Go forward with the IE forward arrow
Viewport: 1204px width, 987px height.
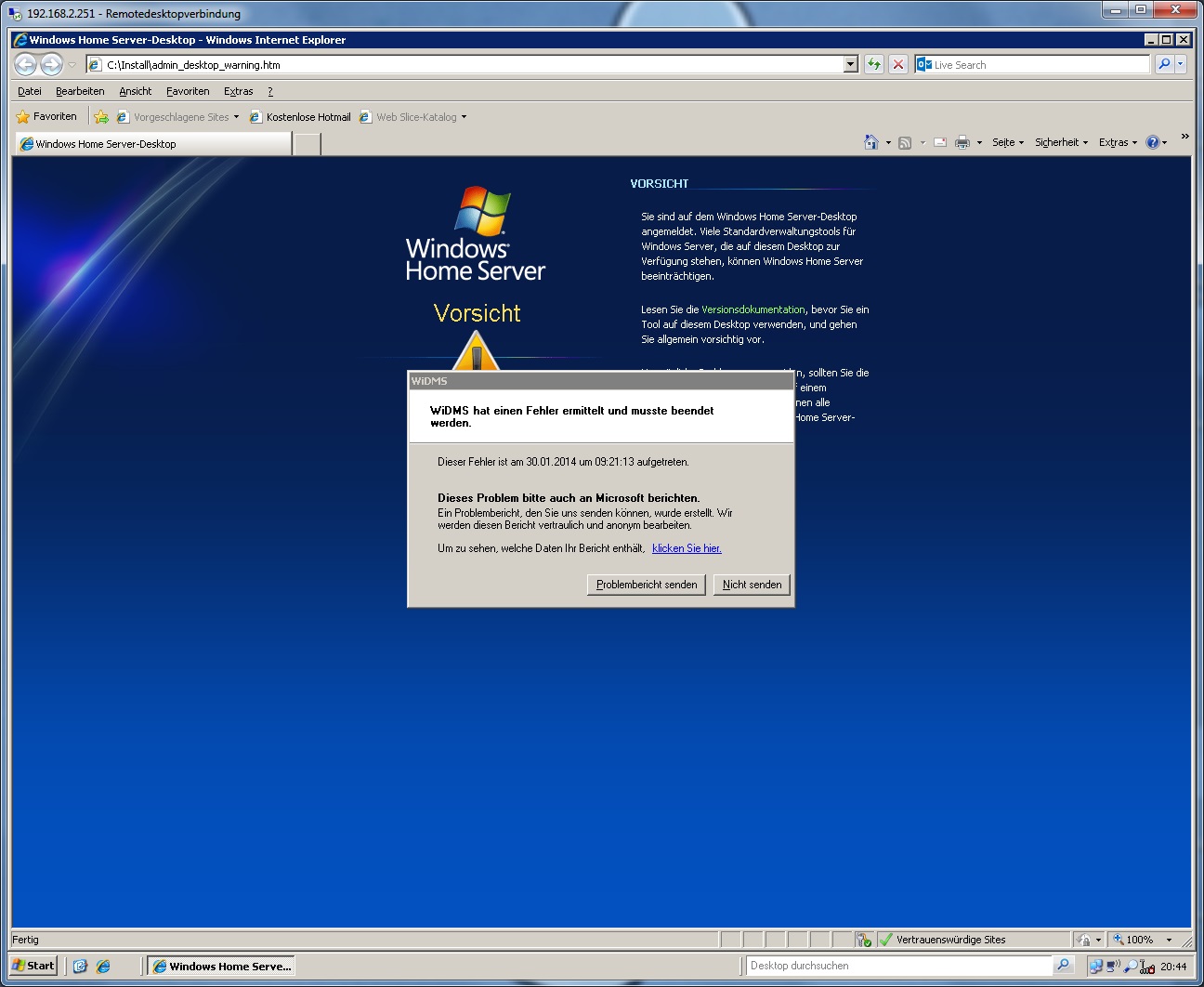[52, 64]
